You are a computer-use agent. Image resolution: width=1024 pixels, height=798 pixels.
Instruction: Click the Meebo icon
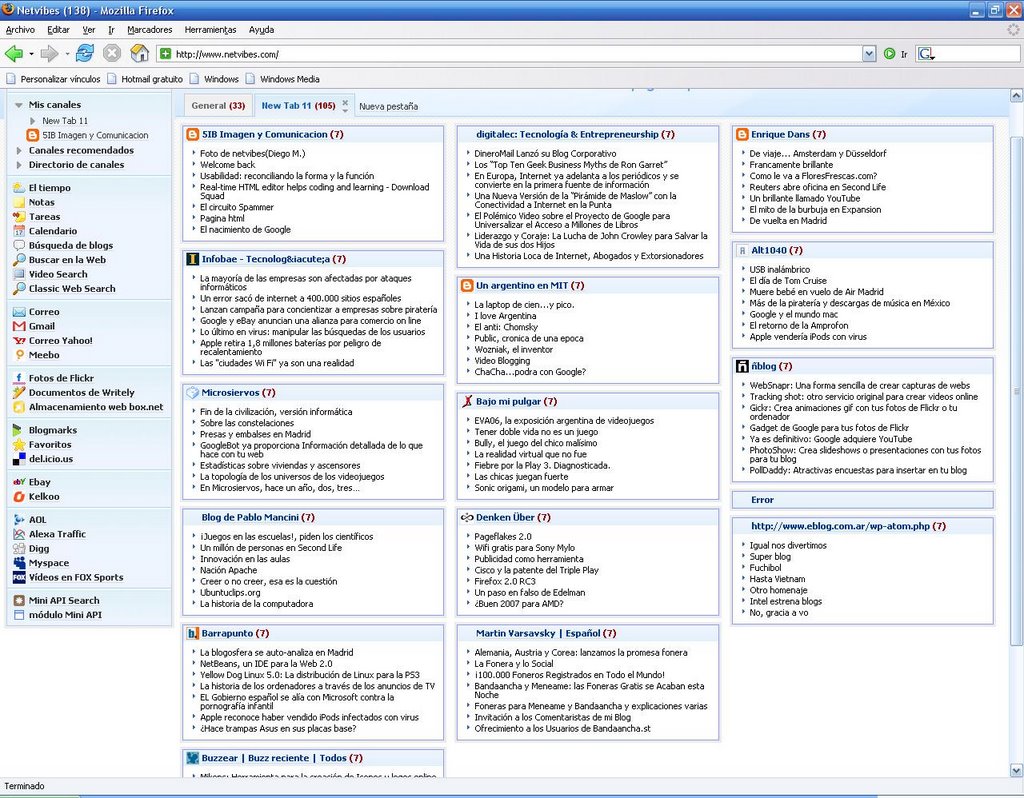pyautogui.click(x=19, y=355)
